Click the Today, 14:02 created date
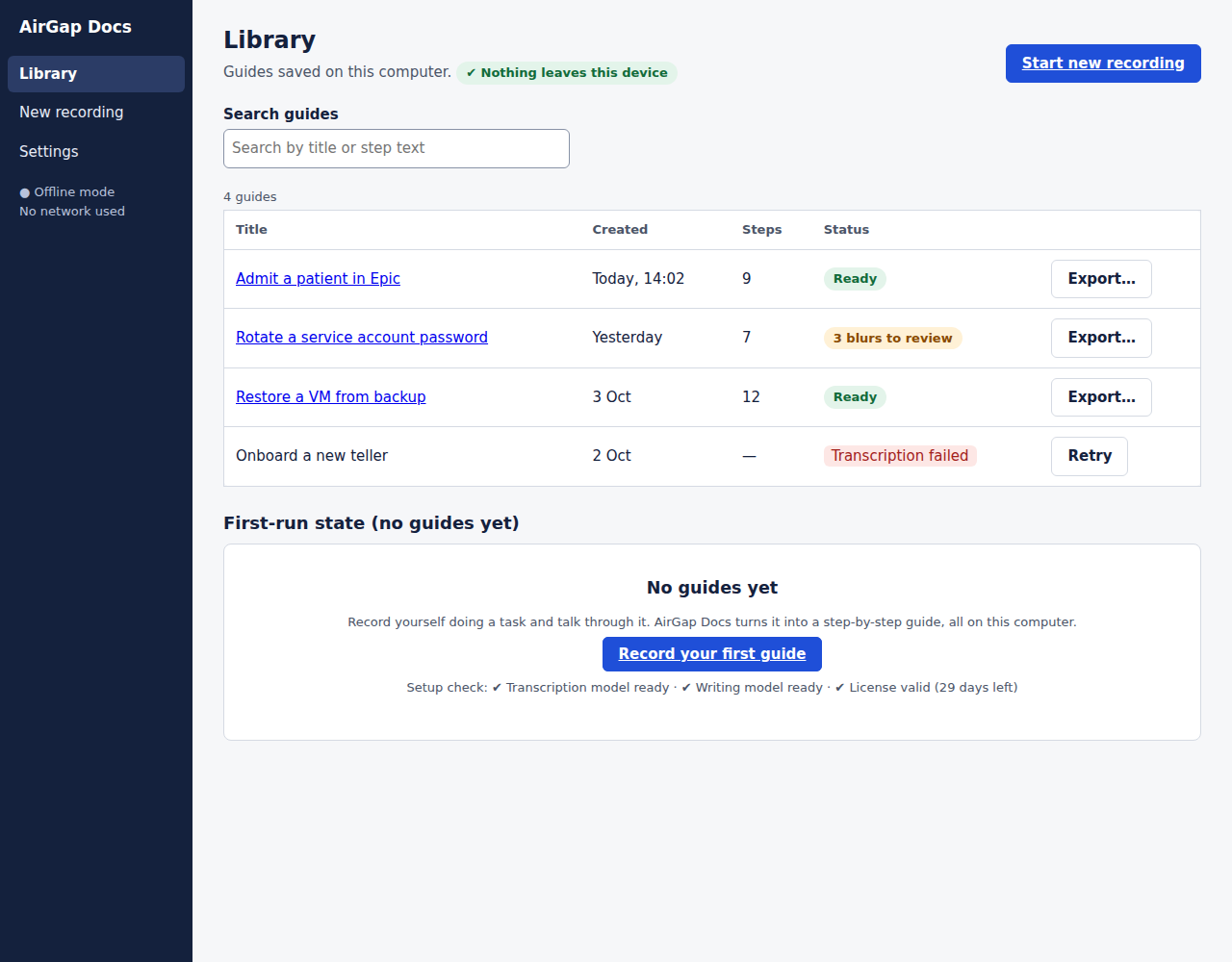Image resolution: width=1232 pixels, height=962 pixels. [x=638, y=279]
